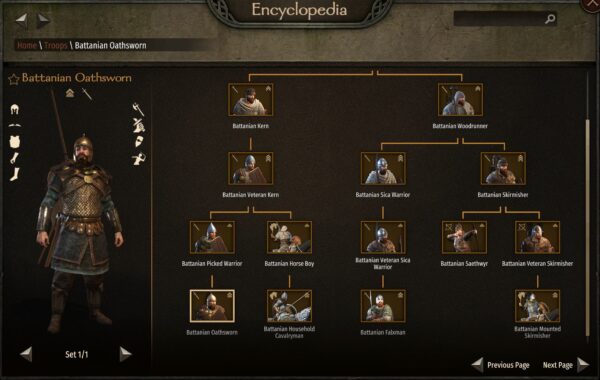Click the axe weapon slot icon
600x380 pixels.
pyautogui.click(x=138, y=109)
